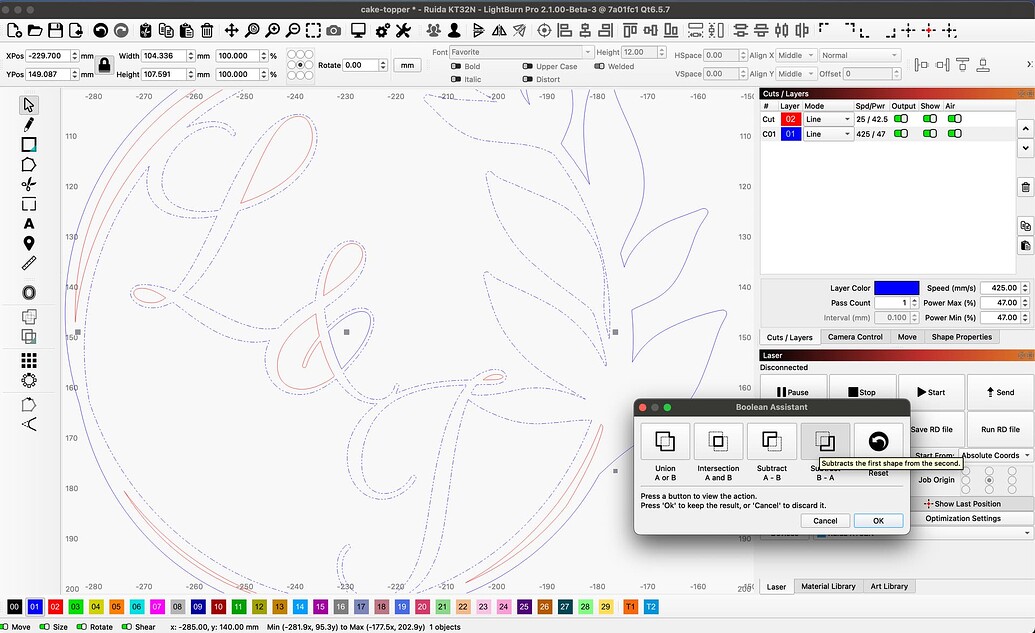The height and width of the screenshot is (633, 1035).
Task: Open the Mode dropdown for layer 01
Action: (x=829, y=133)
